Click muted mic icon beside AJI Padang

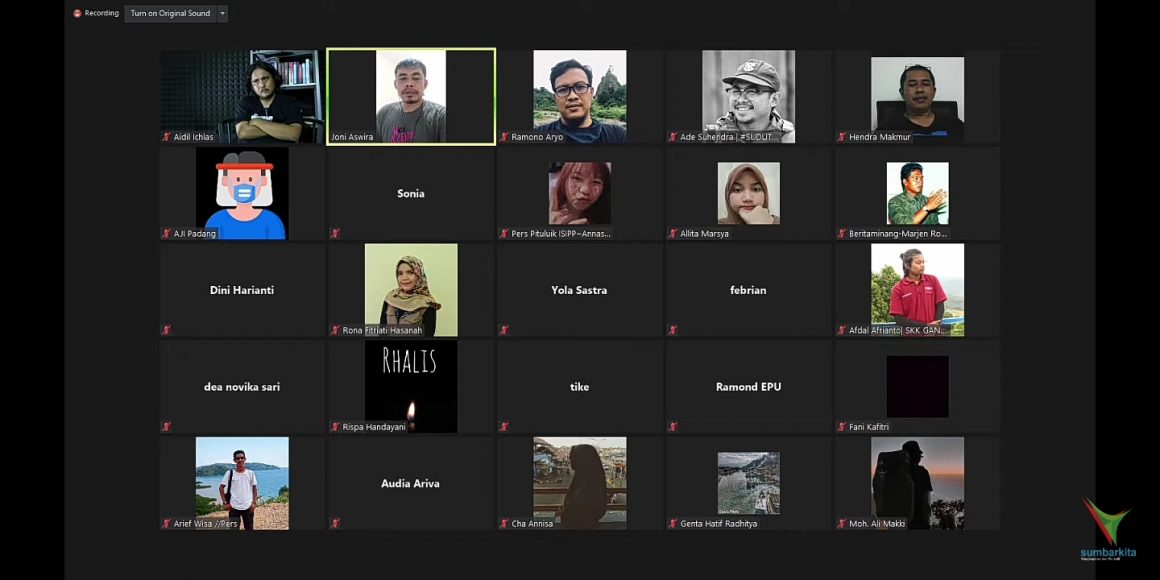pos(167,234)
